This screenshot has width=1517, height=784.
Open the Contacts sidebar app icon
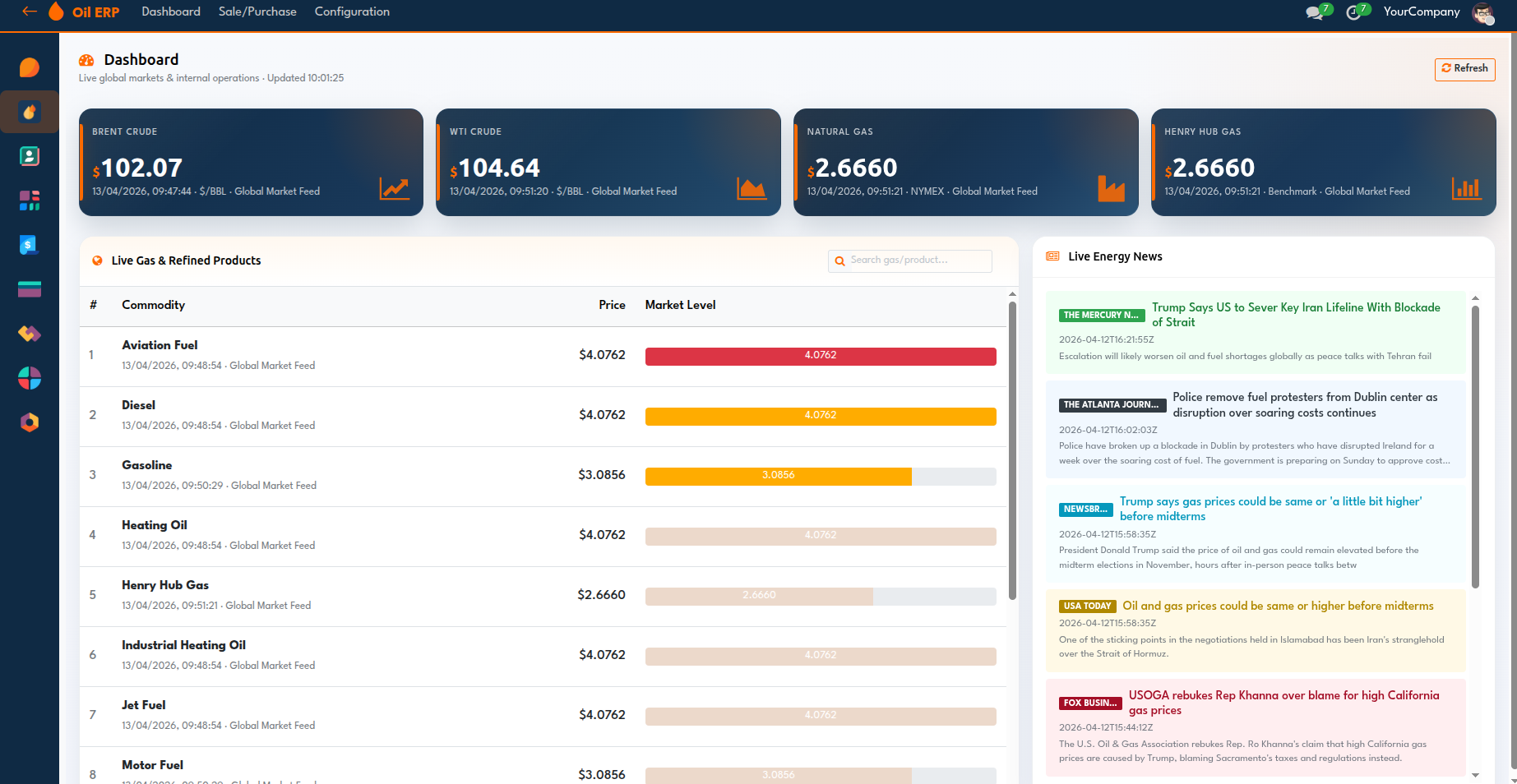click(x=30, y=156)
